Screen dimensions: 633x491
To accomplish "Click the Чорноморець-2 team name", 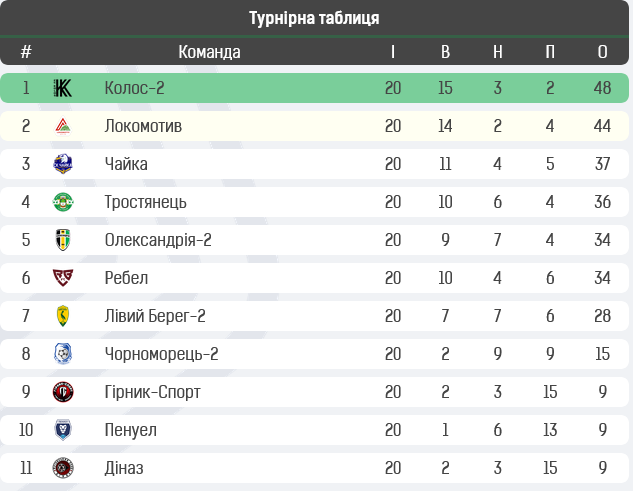I will point(161,354).
